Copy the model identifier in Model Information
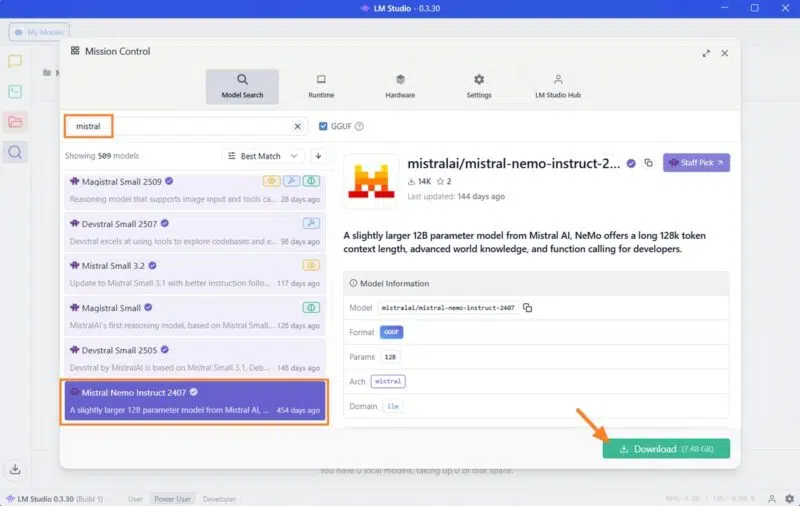 [528, 308]
